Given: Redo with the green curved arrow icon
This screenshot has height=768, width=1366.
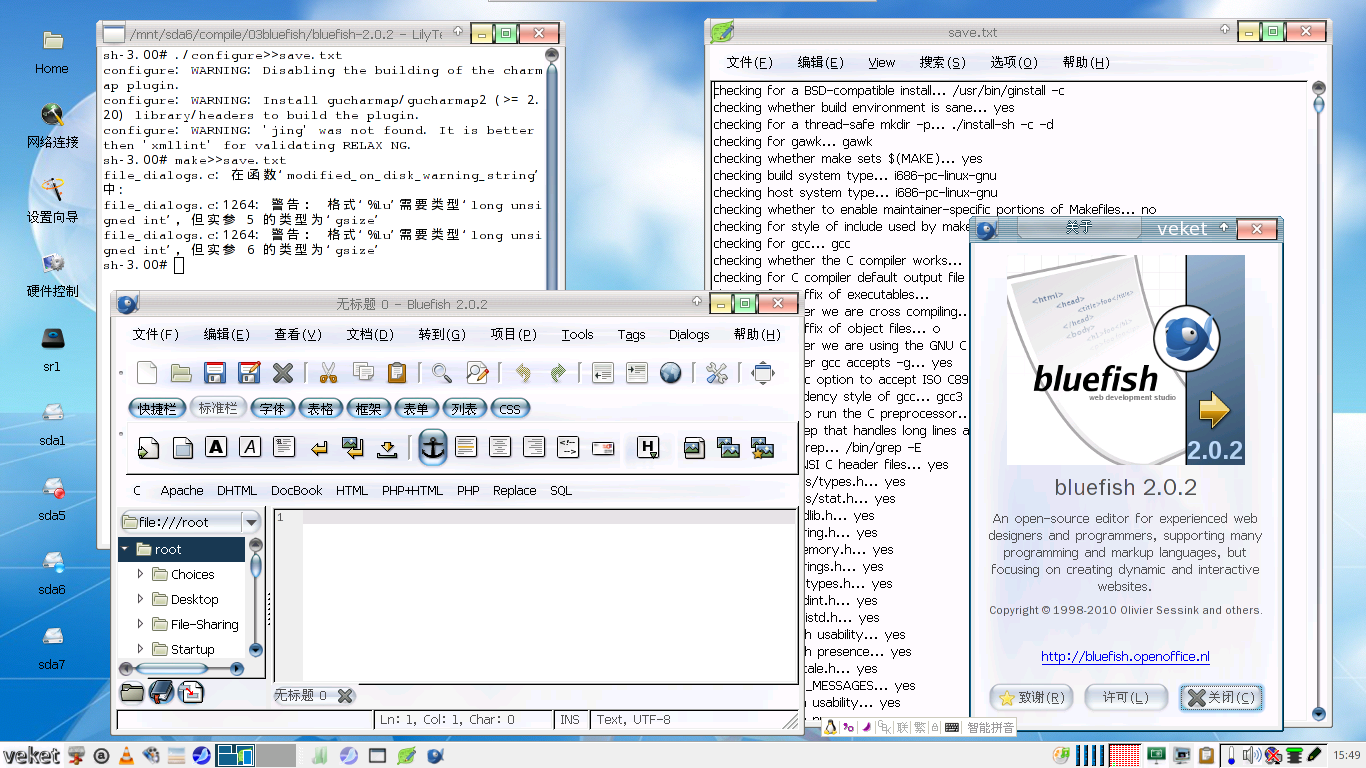Looking at the screenshot, I should pos(557,373).
